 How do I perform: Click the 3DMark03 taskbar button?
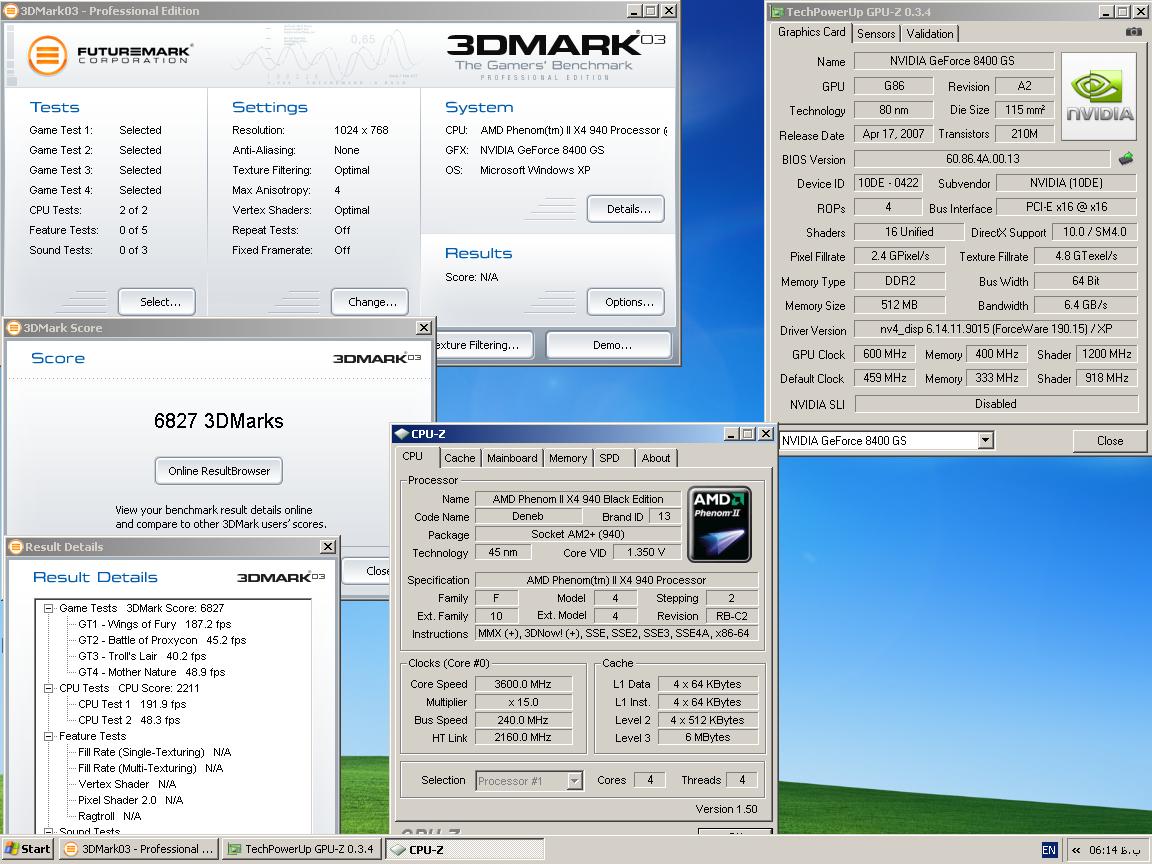coord(139,849)
